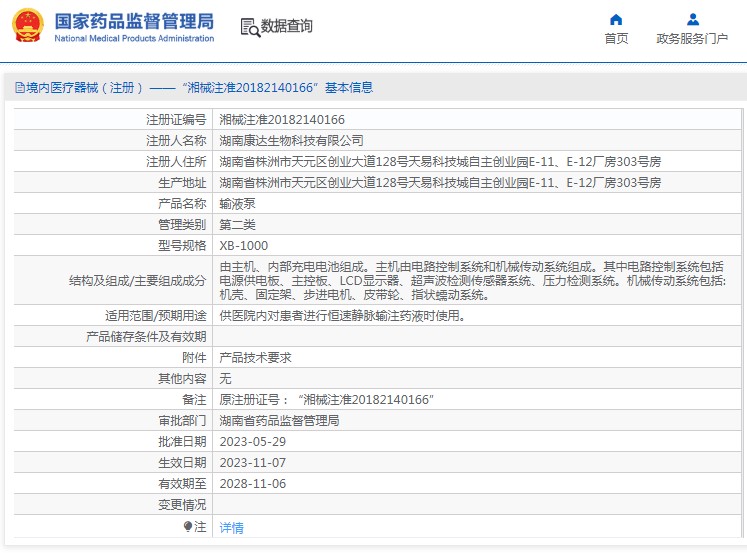Click the 附件 label
The image size is (747, 553).
(194, 358)
